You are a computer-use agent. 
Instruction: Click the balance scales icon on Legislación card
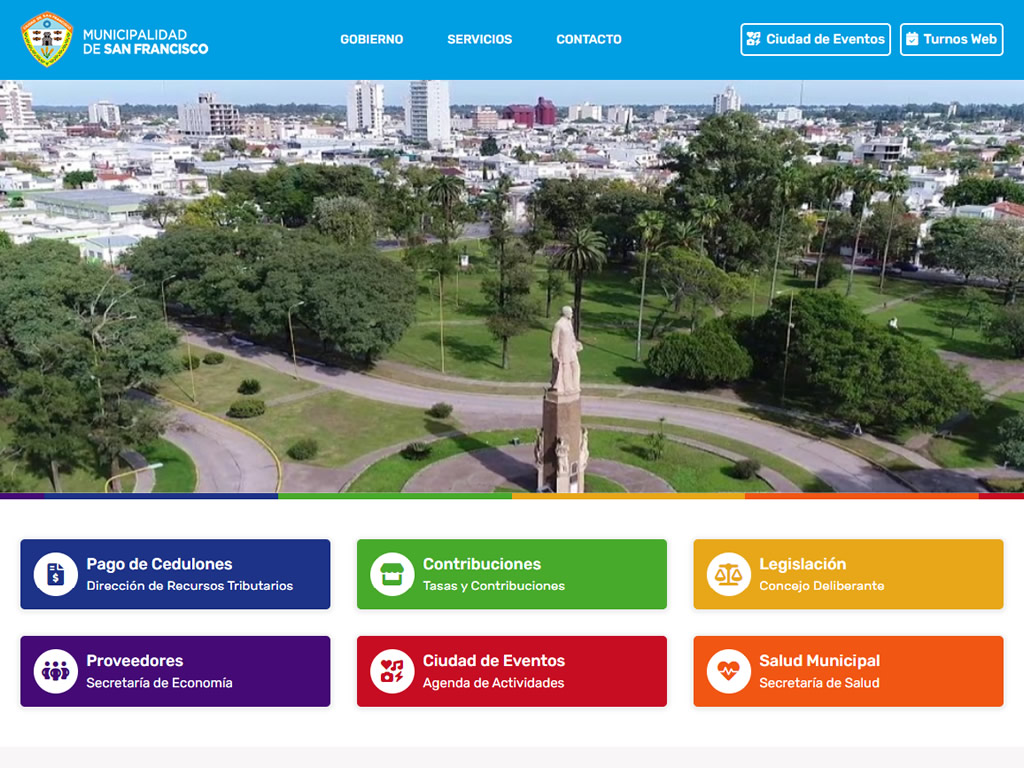click(729, 574)
